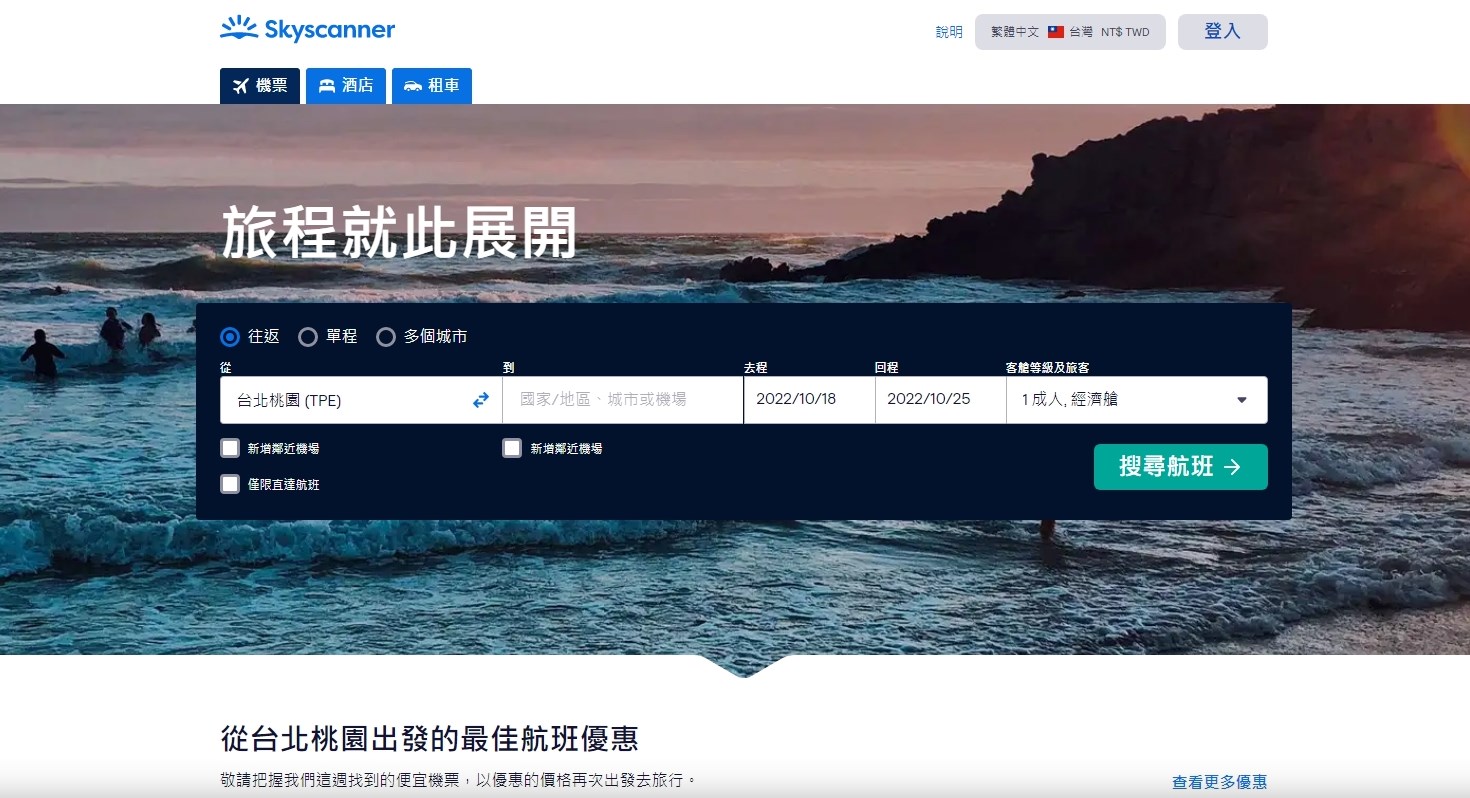The image size is (1470, 798).
Task: Check 新增鄰近機場 under the origin field
Action: coord(230,448)
